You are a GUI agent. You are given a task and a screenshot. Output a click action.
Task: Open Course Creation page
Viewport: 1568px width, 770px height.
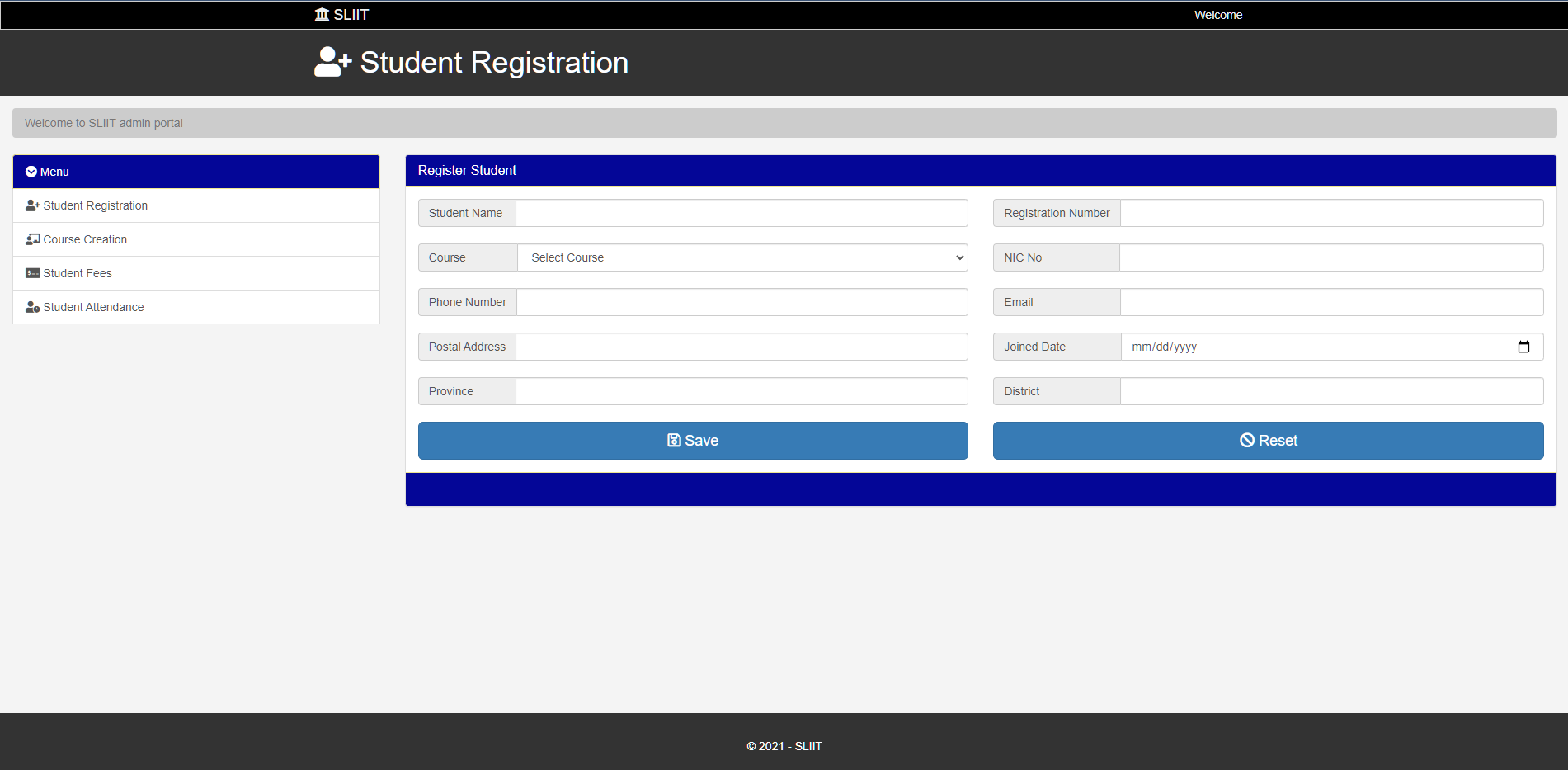pos(85,239)
